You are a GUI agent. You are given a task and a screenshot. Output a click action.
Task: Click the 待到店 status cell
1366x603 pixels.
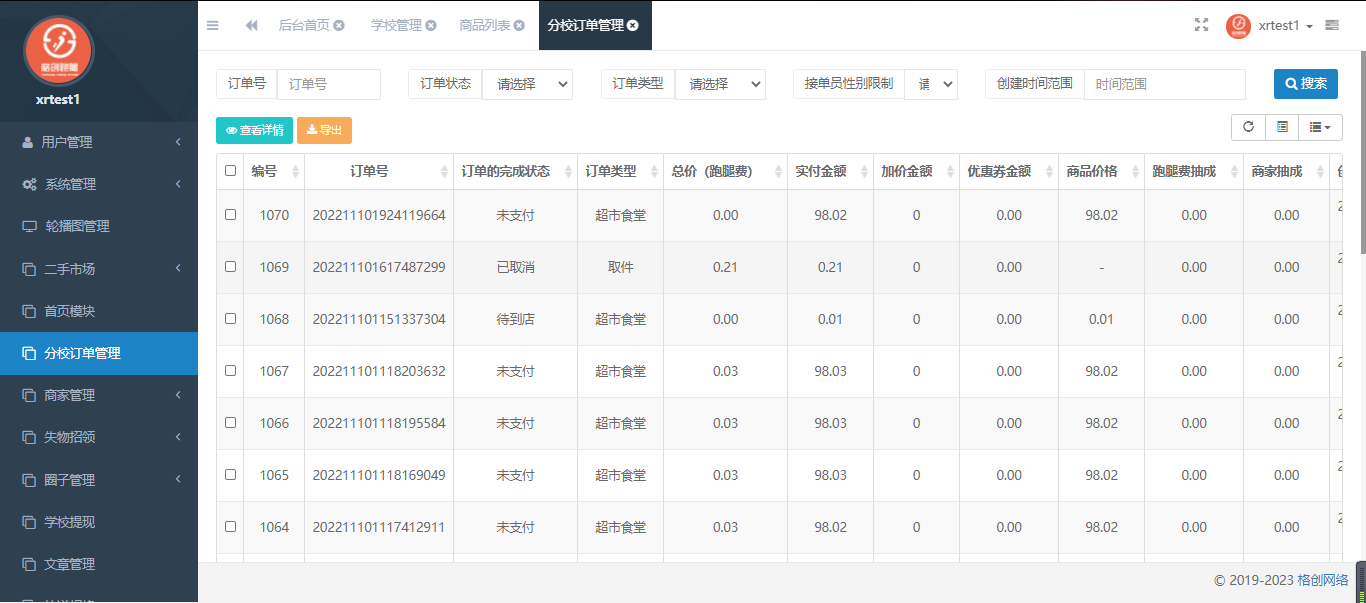516,319
